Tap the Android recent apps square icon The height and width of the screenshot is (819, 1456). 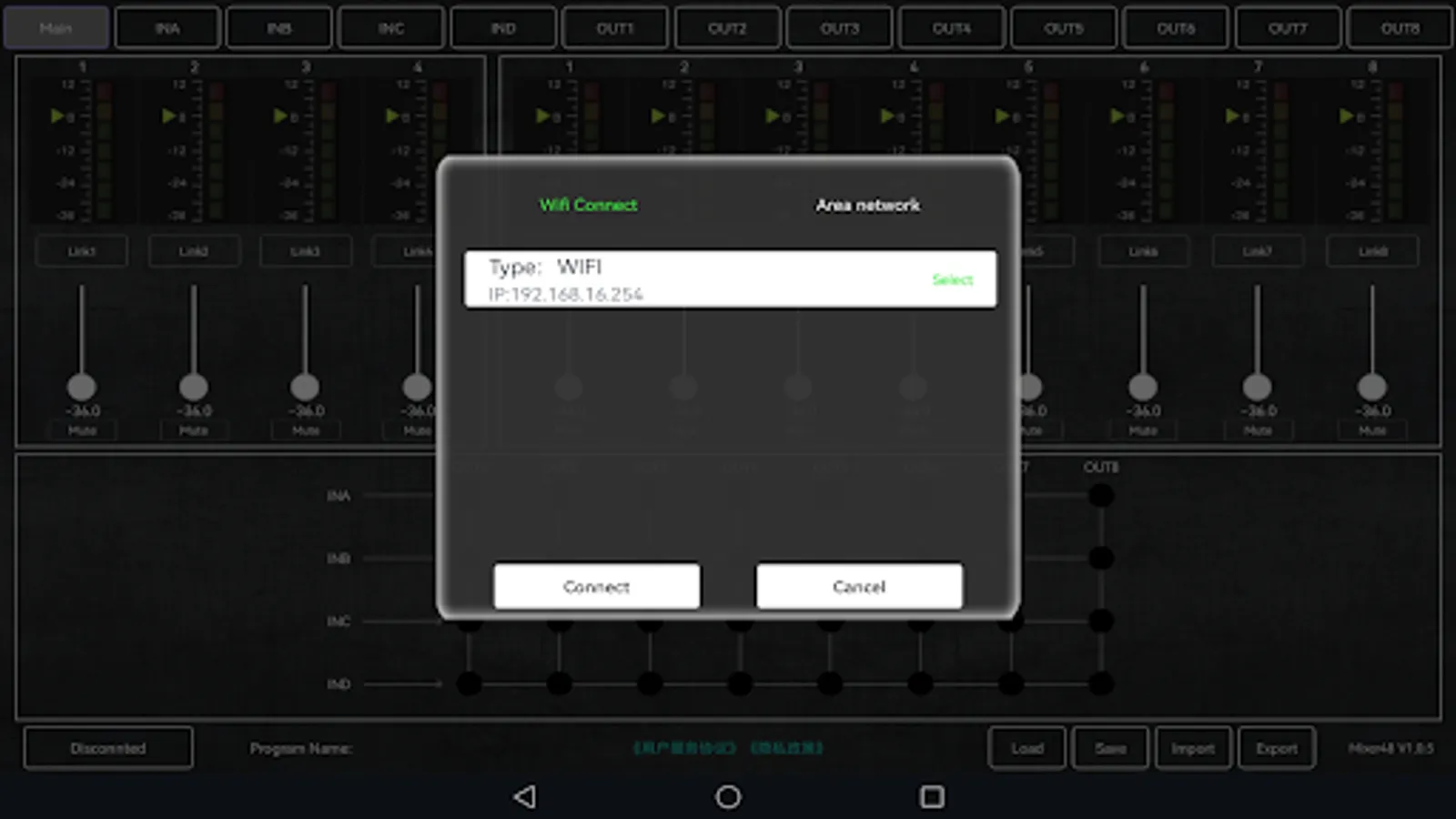[932, 797]
